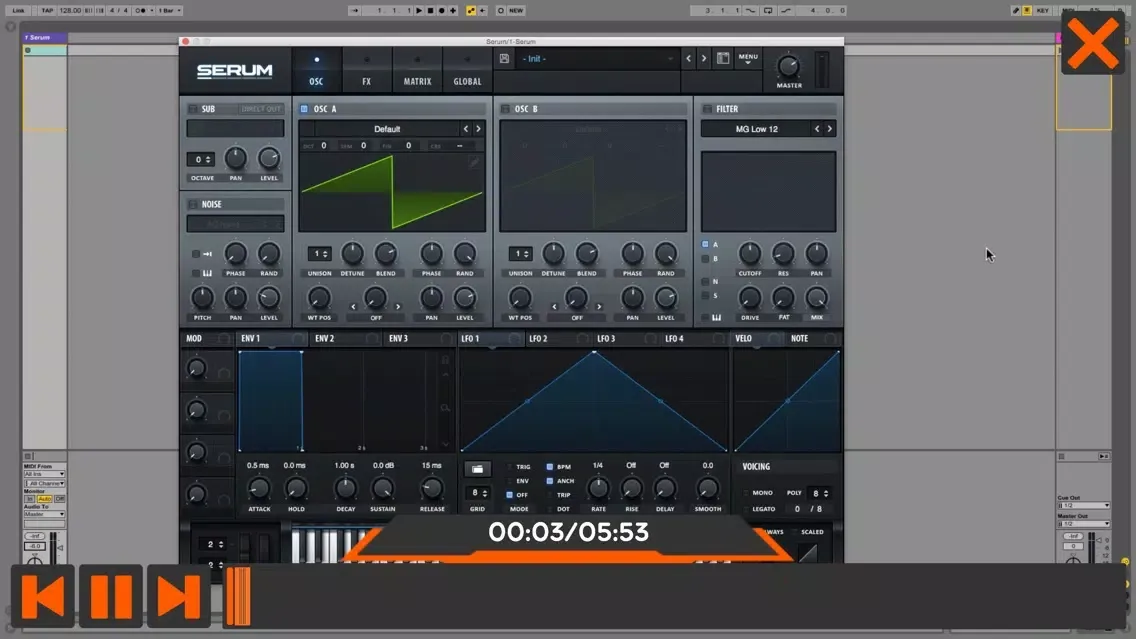Toggle filter routing B checkbox
This screenshot has height=639, width=1136.
tap(705, 259)
